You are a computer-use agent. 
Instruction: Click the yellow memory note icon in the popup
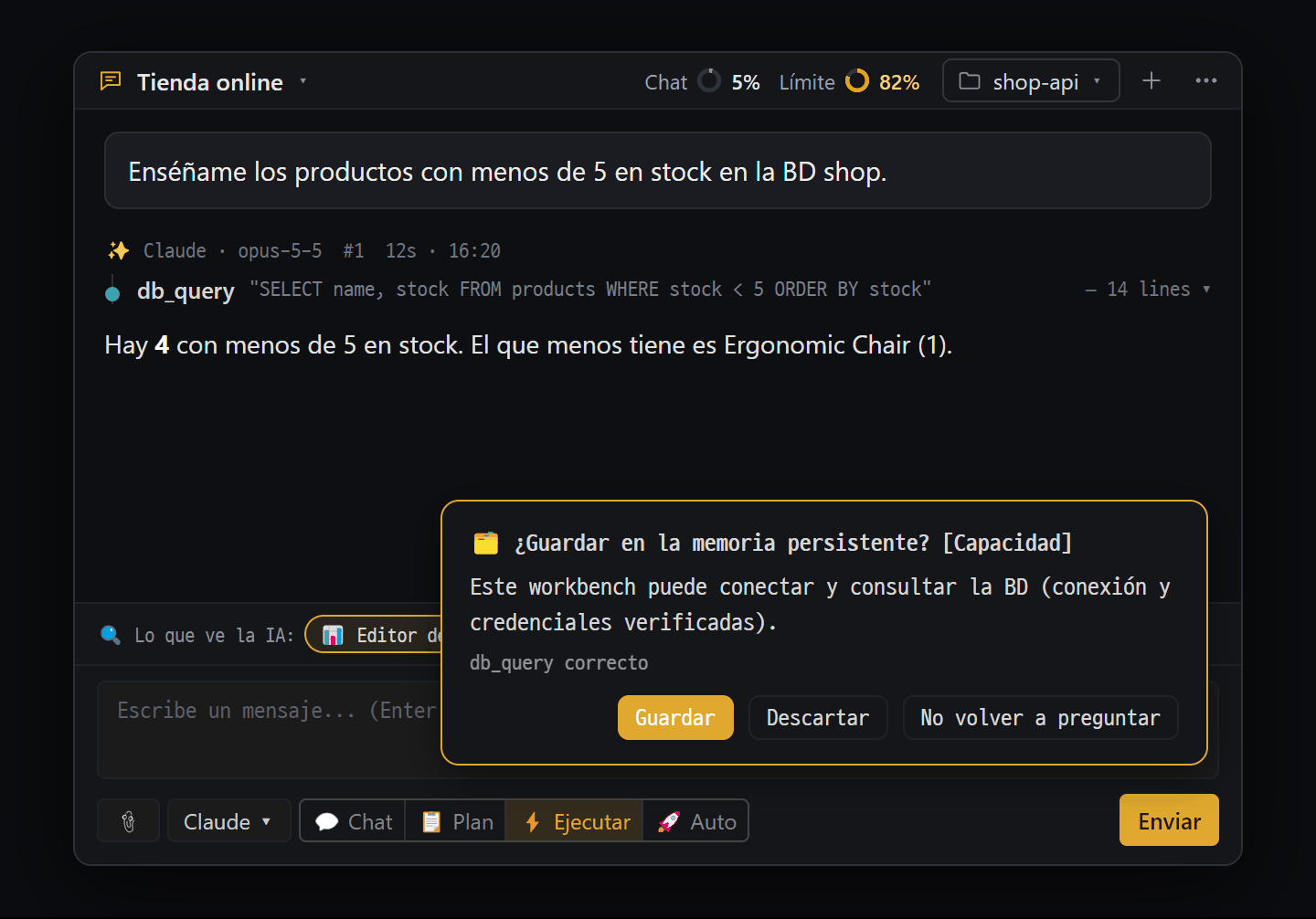486,543
